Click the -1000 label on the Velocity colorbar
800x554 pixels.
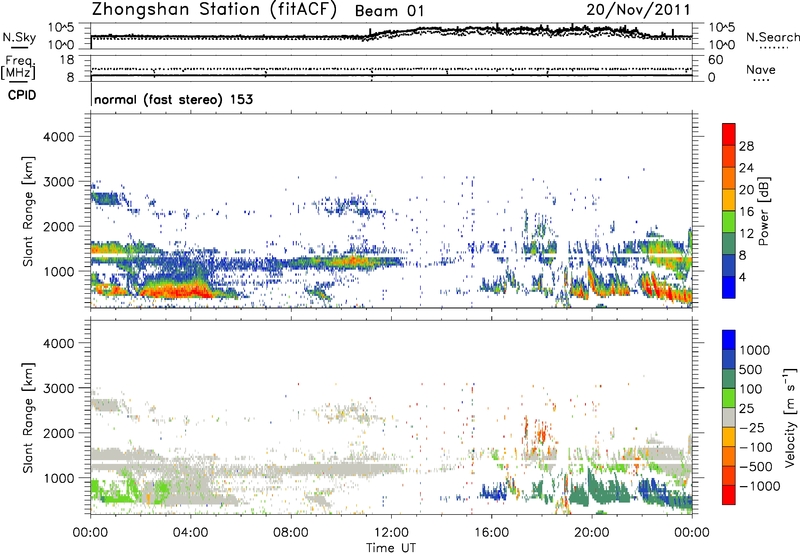pyautogui.click(x=759, y=486)
